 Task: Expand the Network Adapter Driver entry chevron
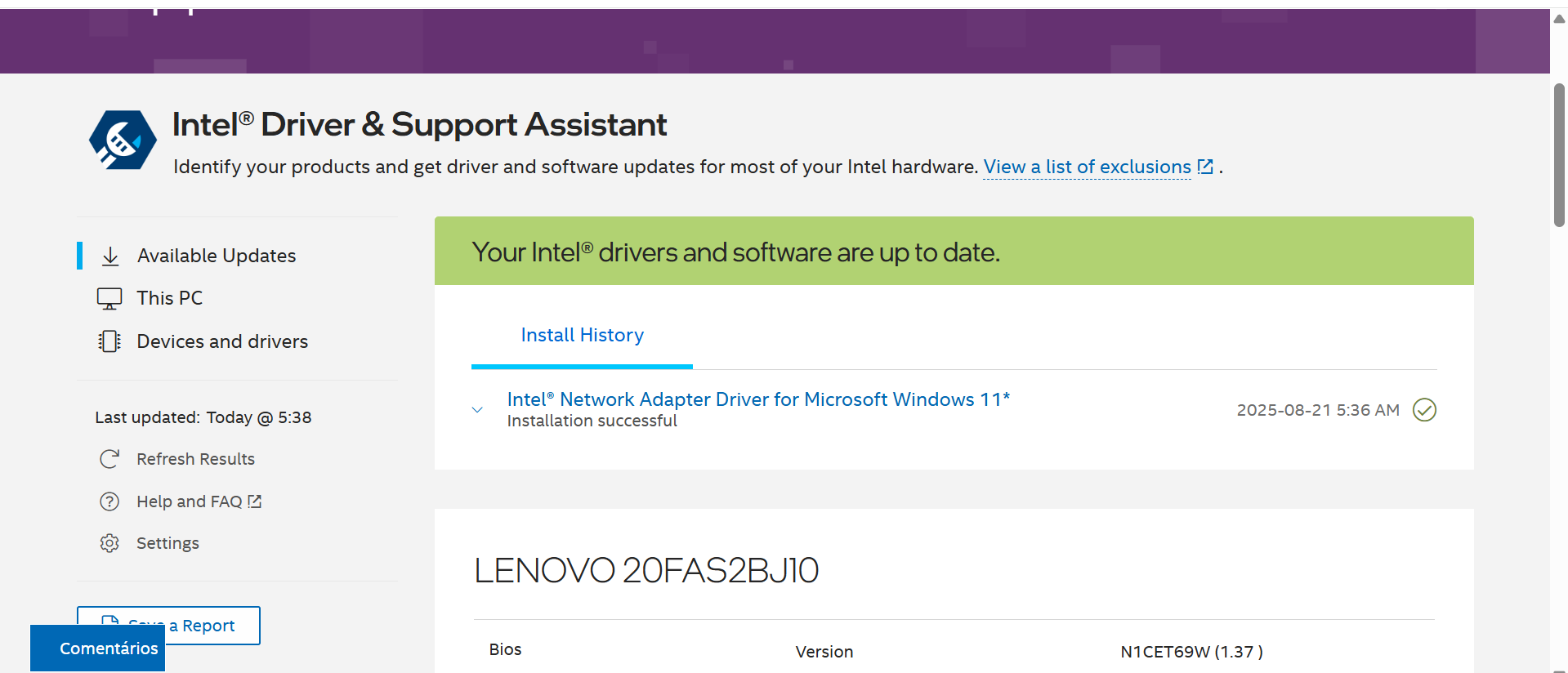click(477, 410)
